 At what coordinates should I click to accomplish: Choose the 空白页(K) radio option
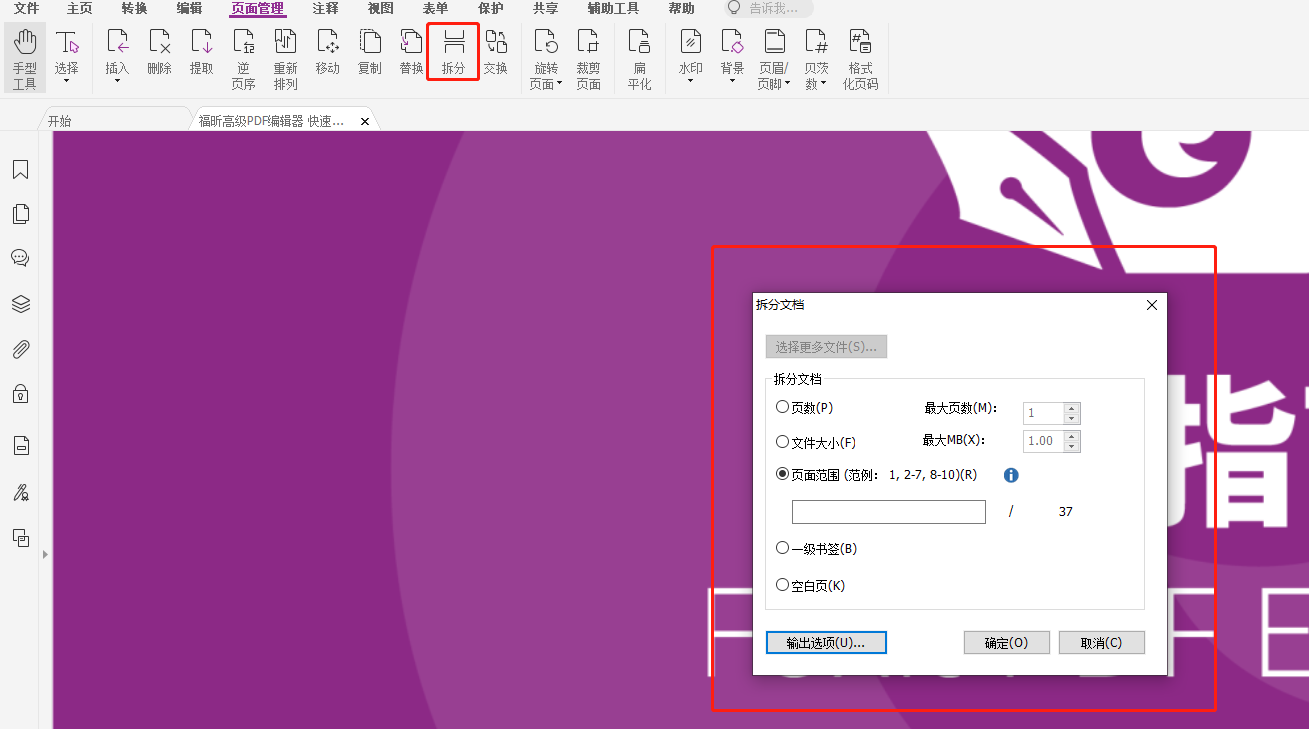[x=783, y=585]
